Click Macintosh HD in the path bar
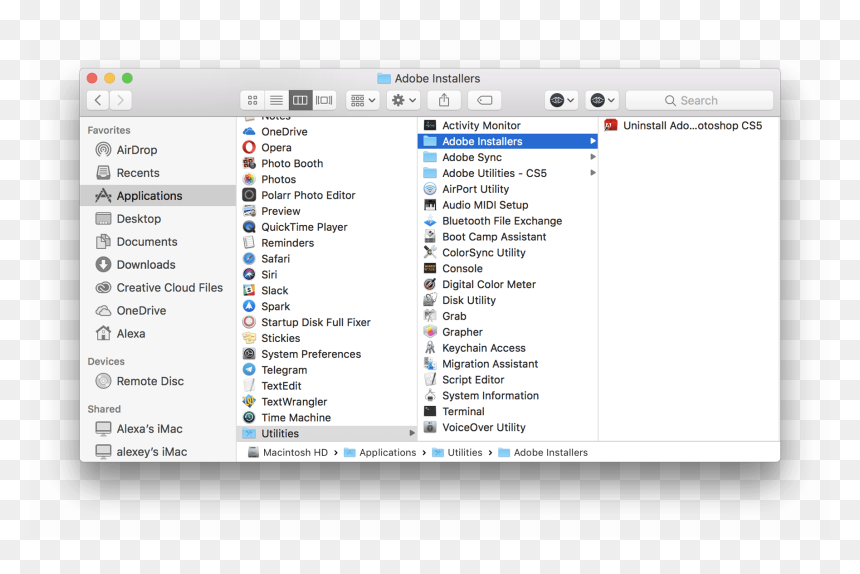Image resolution: width=860 pixels, height=574 pixels. (x=288, y=452)
